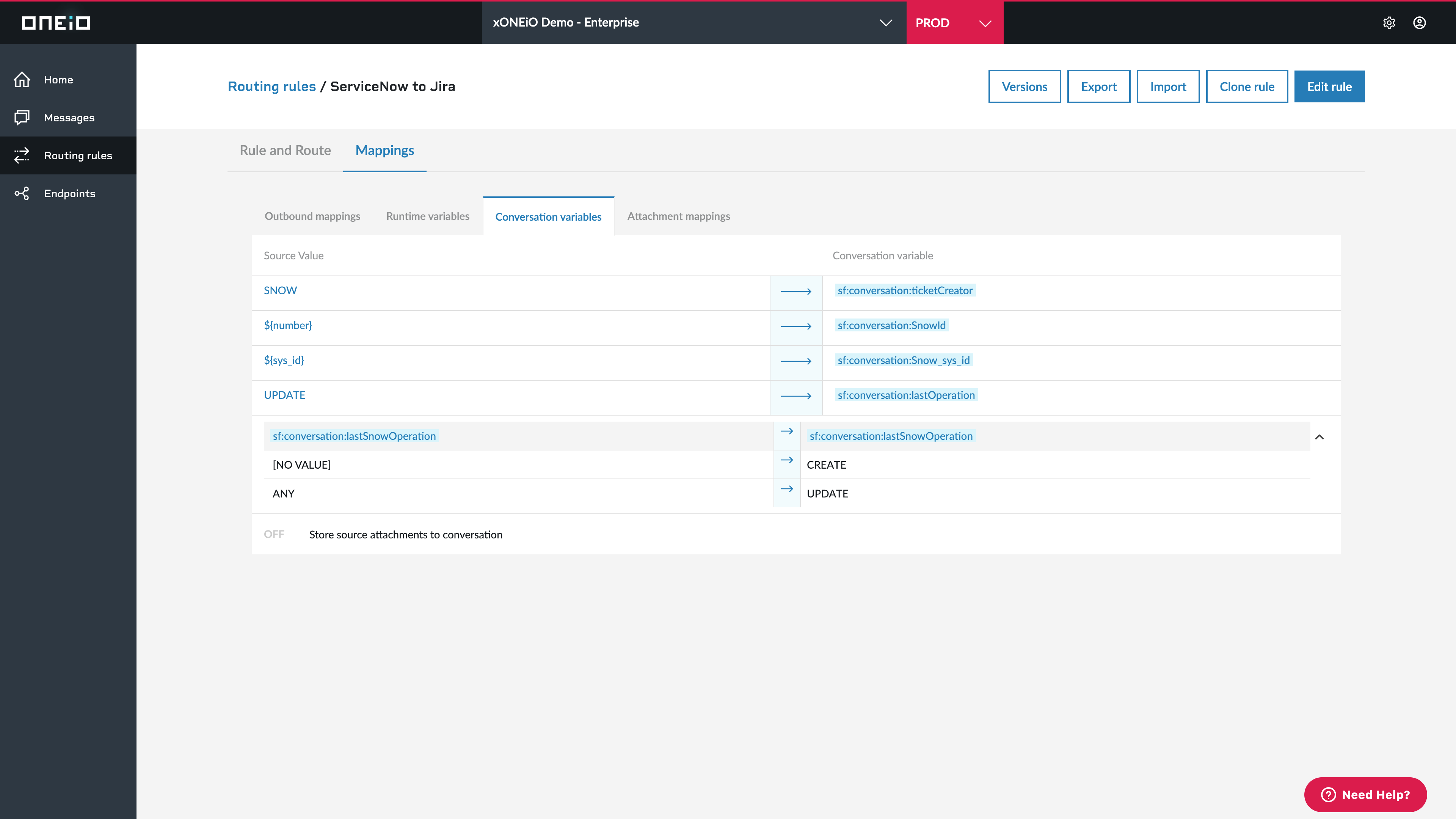Click ${sys_id} source value

[x=284, y=361]
